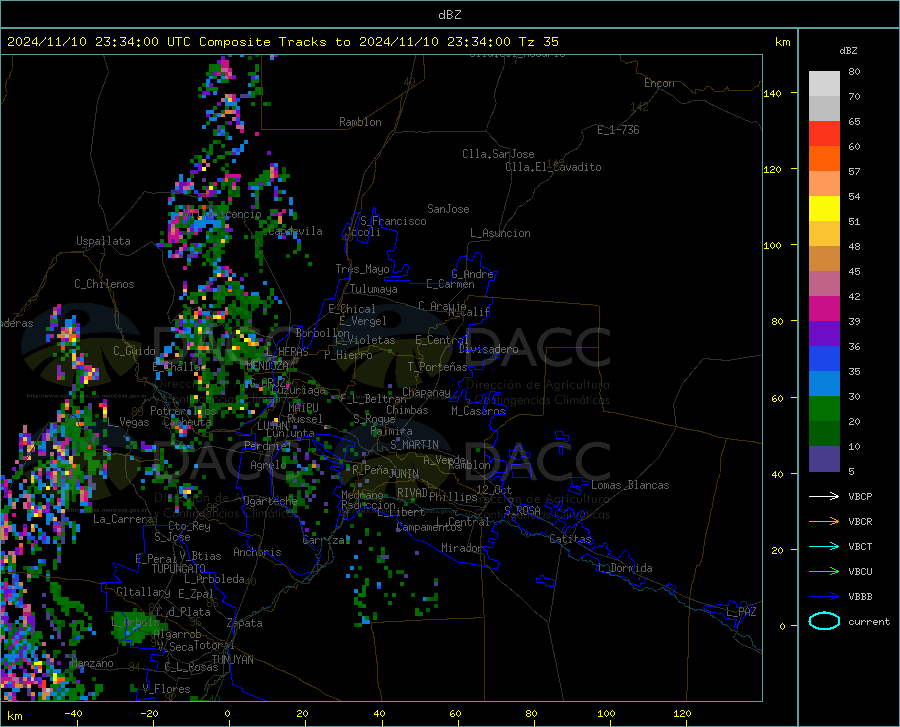Viewport: 900px width, 727px height.
Task: Click the Potrerillos label
Action: (183, 411)
